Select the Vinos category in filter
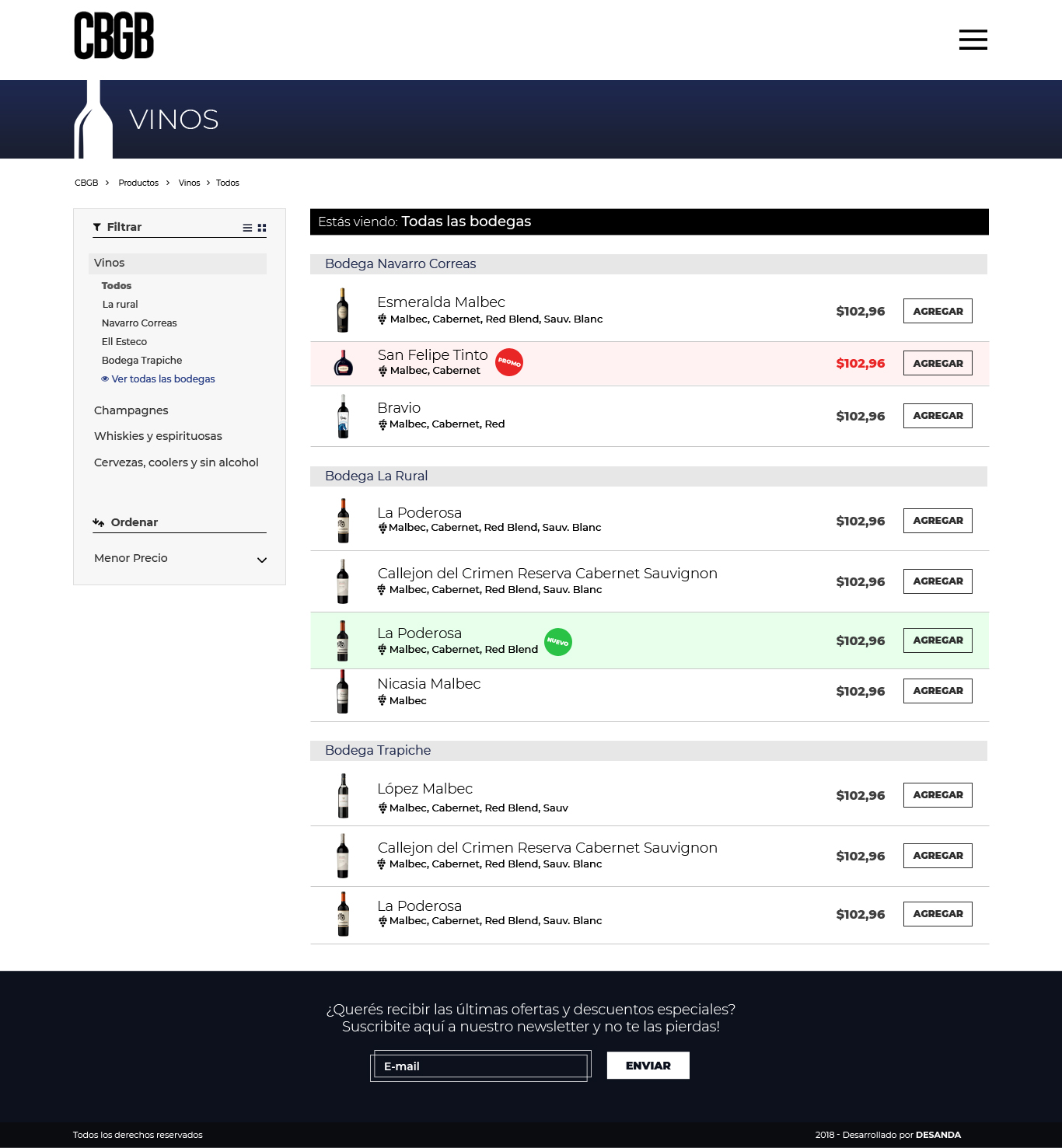This screenshot has width=1062, height=1148. click(x=178, y=263)
